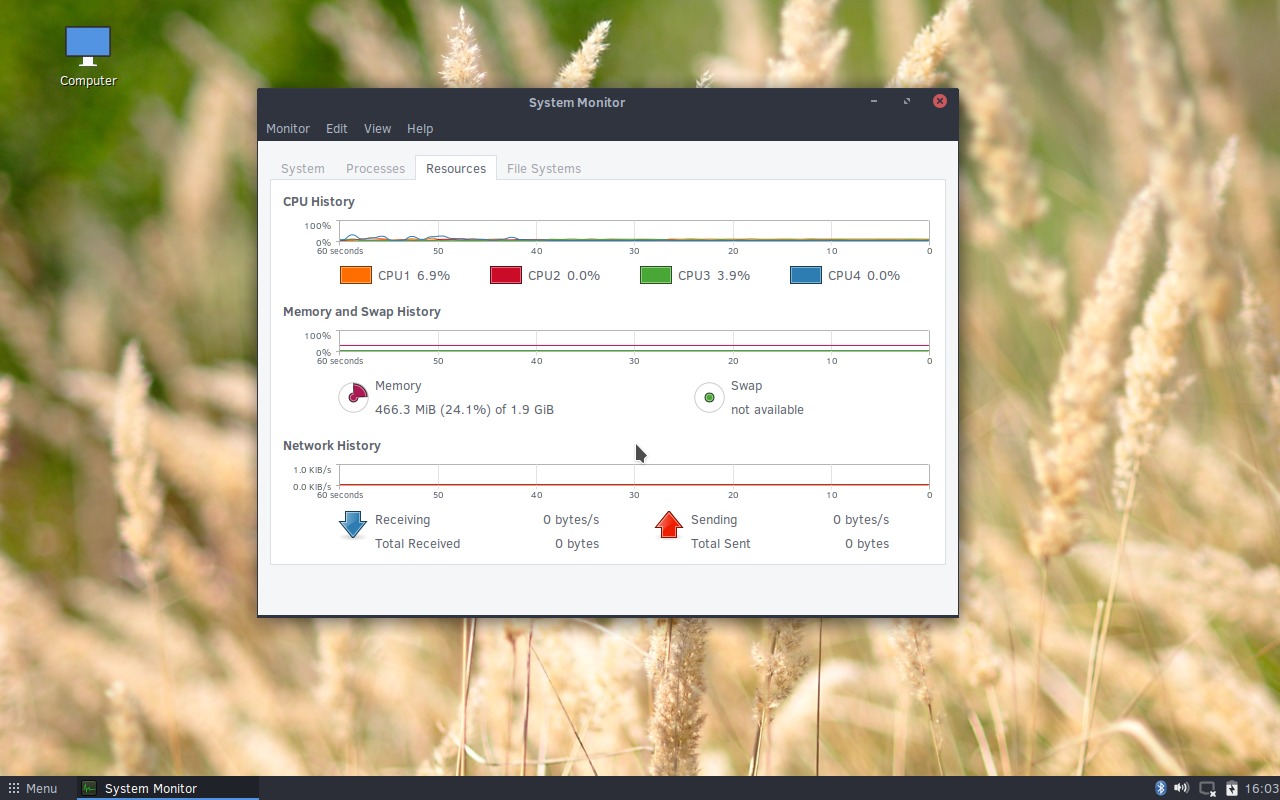Change the CPU2 red color swatch
This screenshot has height=800, width=1280.
(505, 274)
